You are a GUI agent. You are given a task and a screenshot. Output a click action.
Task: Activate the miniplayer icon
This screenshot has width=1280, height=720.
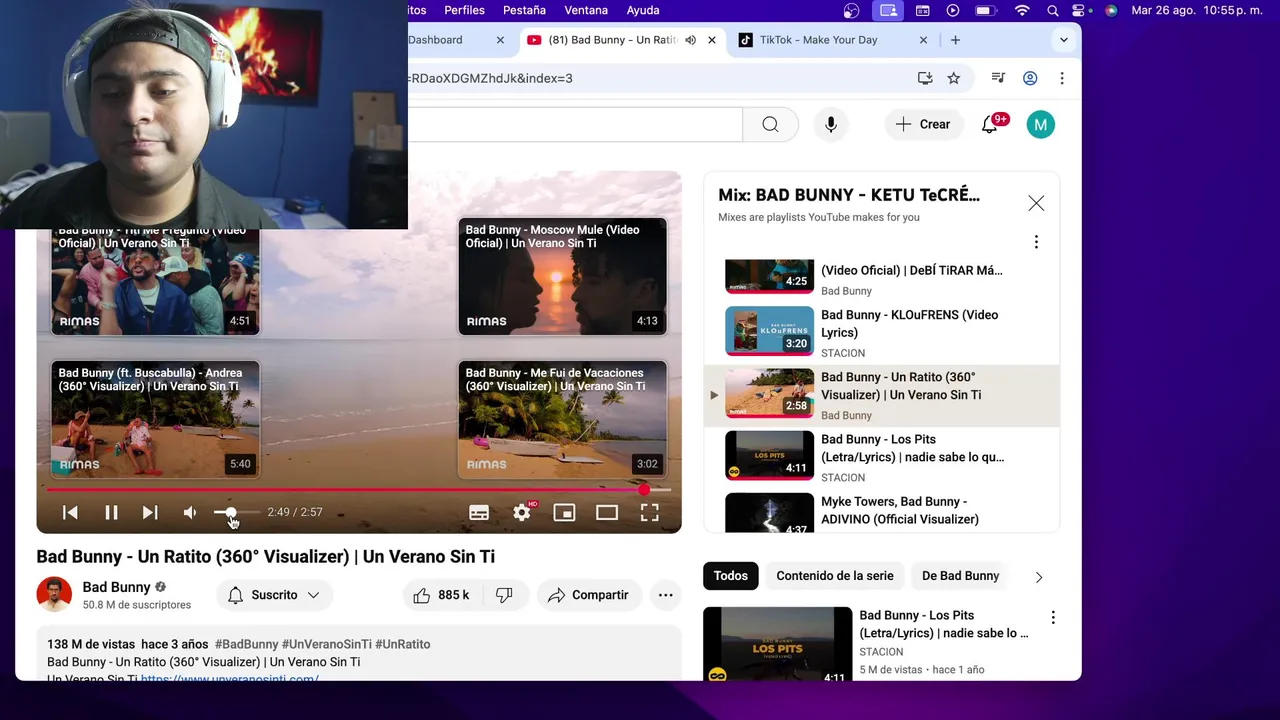click(564, 512)
